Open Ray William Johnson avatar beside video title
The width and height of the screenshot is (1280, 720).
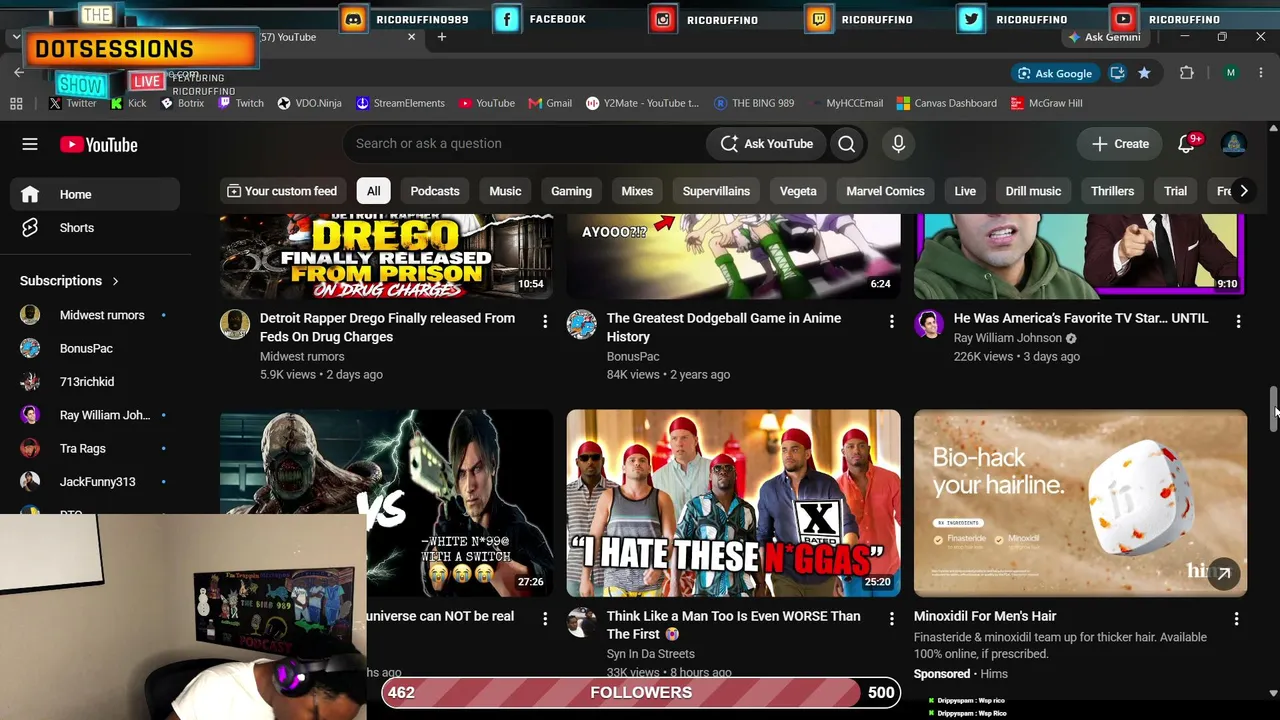(x=929, y=324)
